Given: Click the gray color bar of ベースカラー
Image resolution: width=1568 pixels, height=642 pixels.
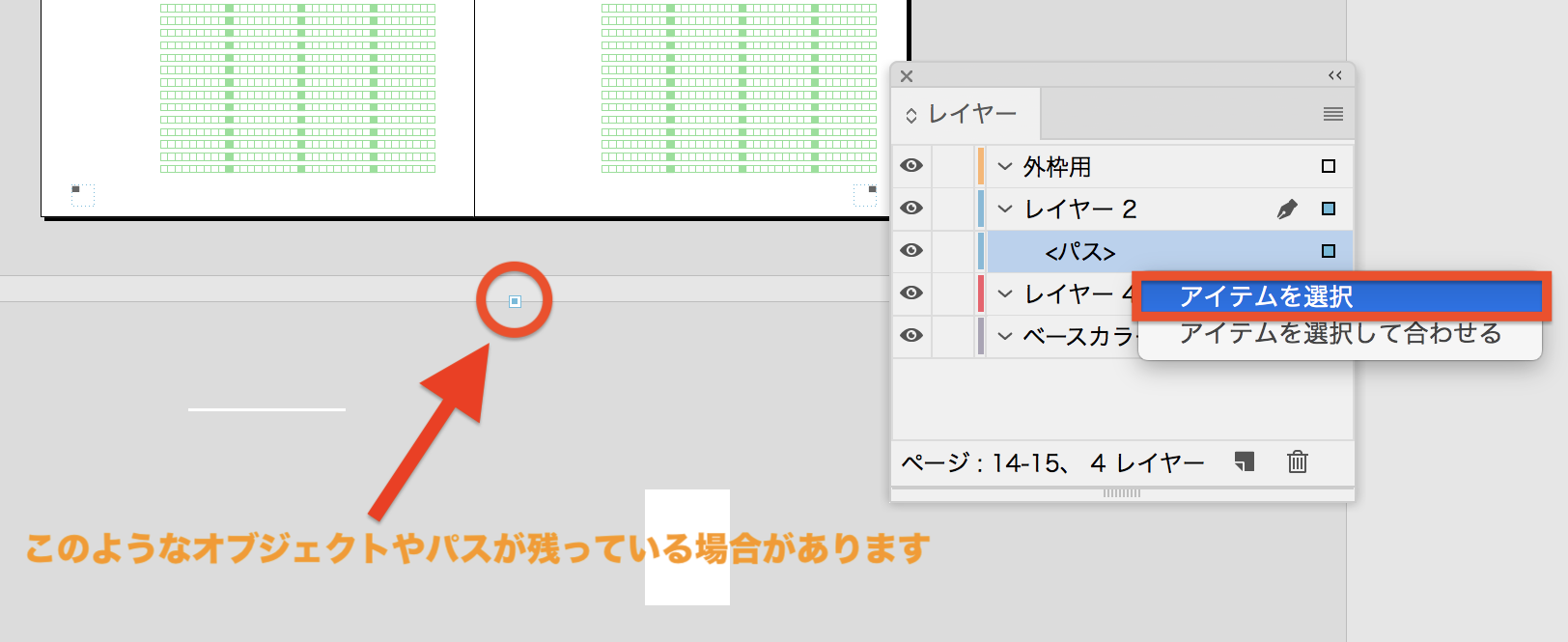Looking at the screenshot, I should click(x=981, y=336).
